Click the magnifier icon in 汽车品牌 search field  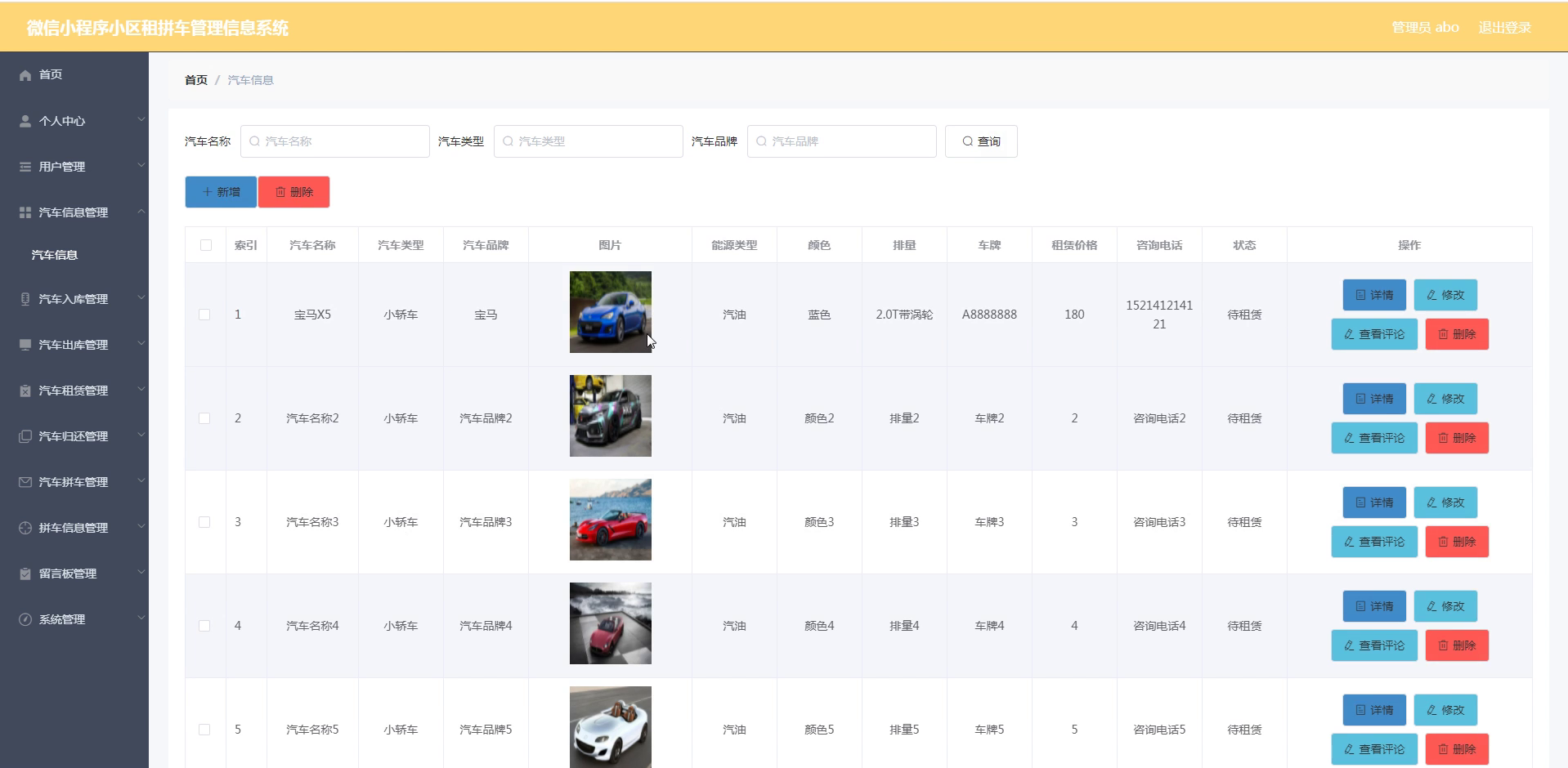(x=762, y=141)
